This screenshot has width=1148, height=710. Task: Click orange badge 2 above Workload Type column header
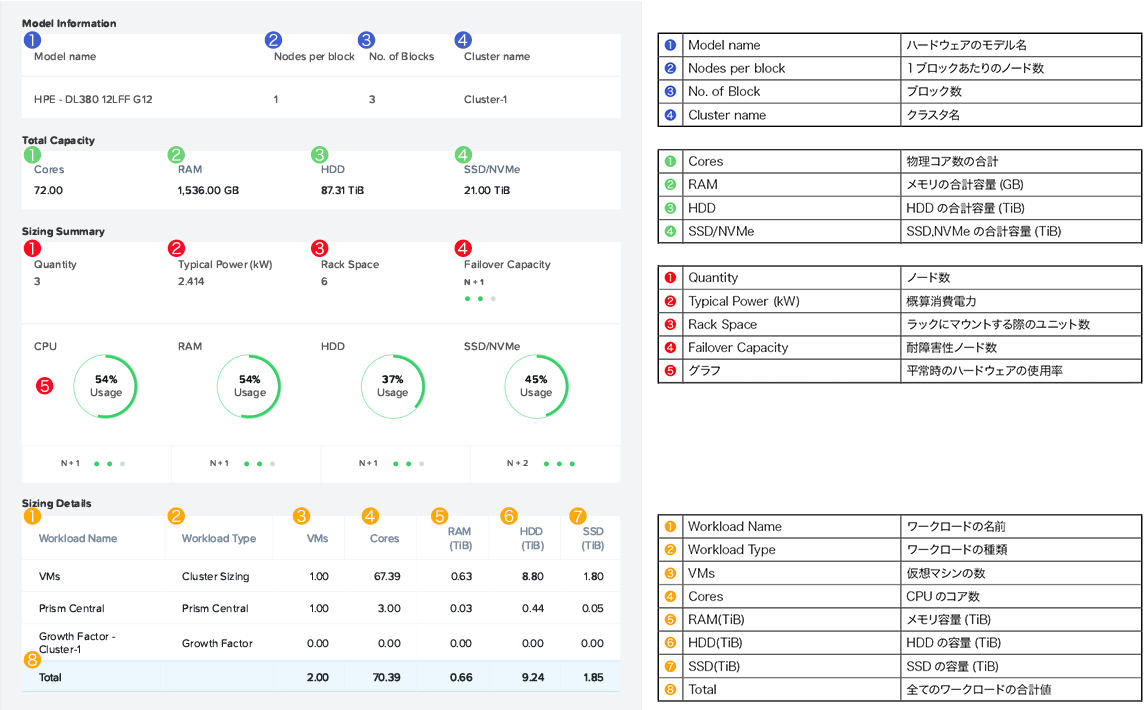pos(176,516)
